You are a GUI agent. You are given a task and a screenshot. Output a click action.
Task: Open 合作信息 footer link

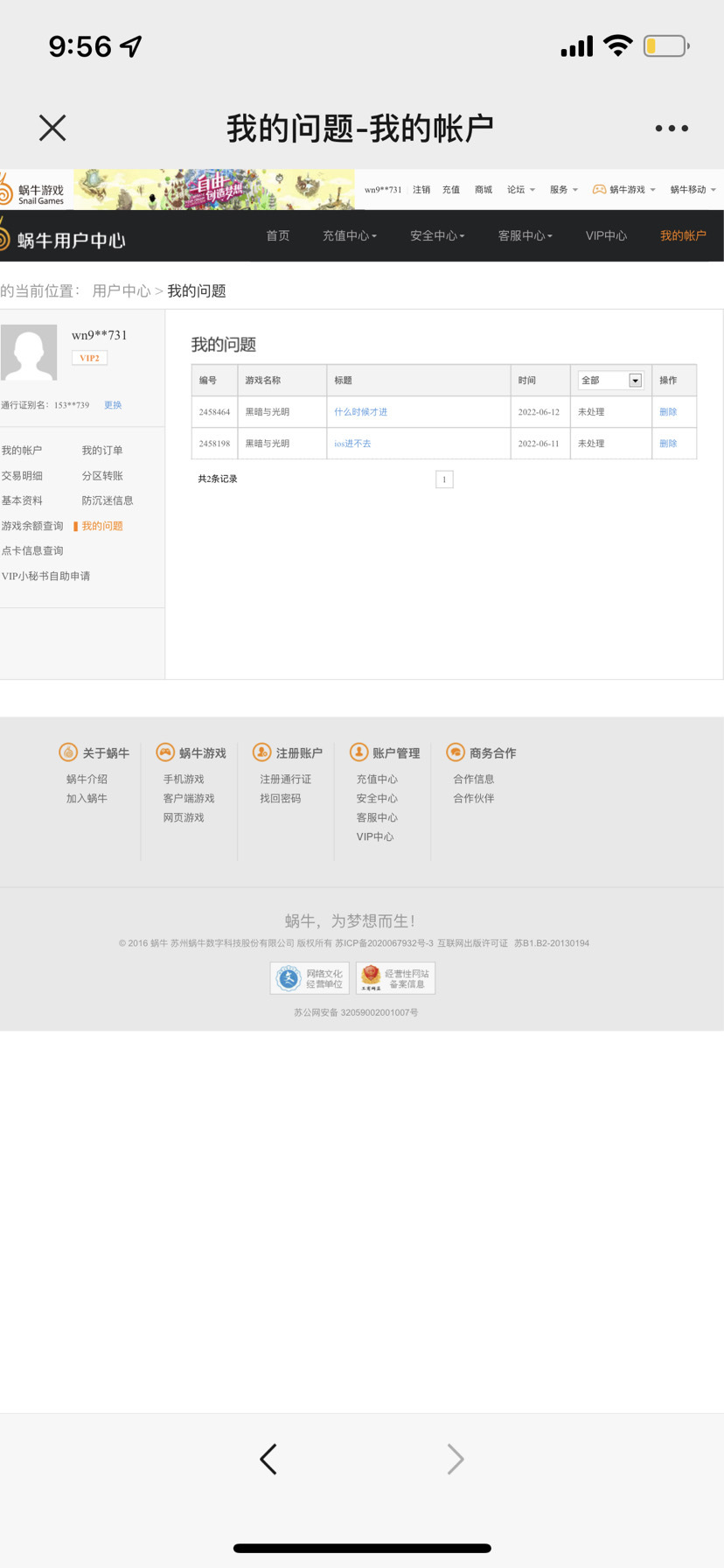pos(474,779)
